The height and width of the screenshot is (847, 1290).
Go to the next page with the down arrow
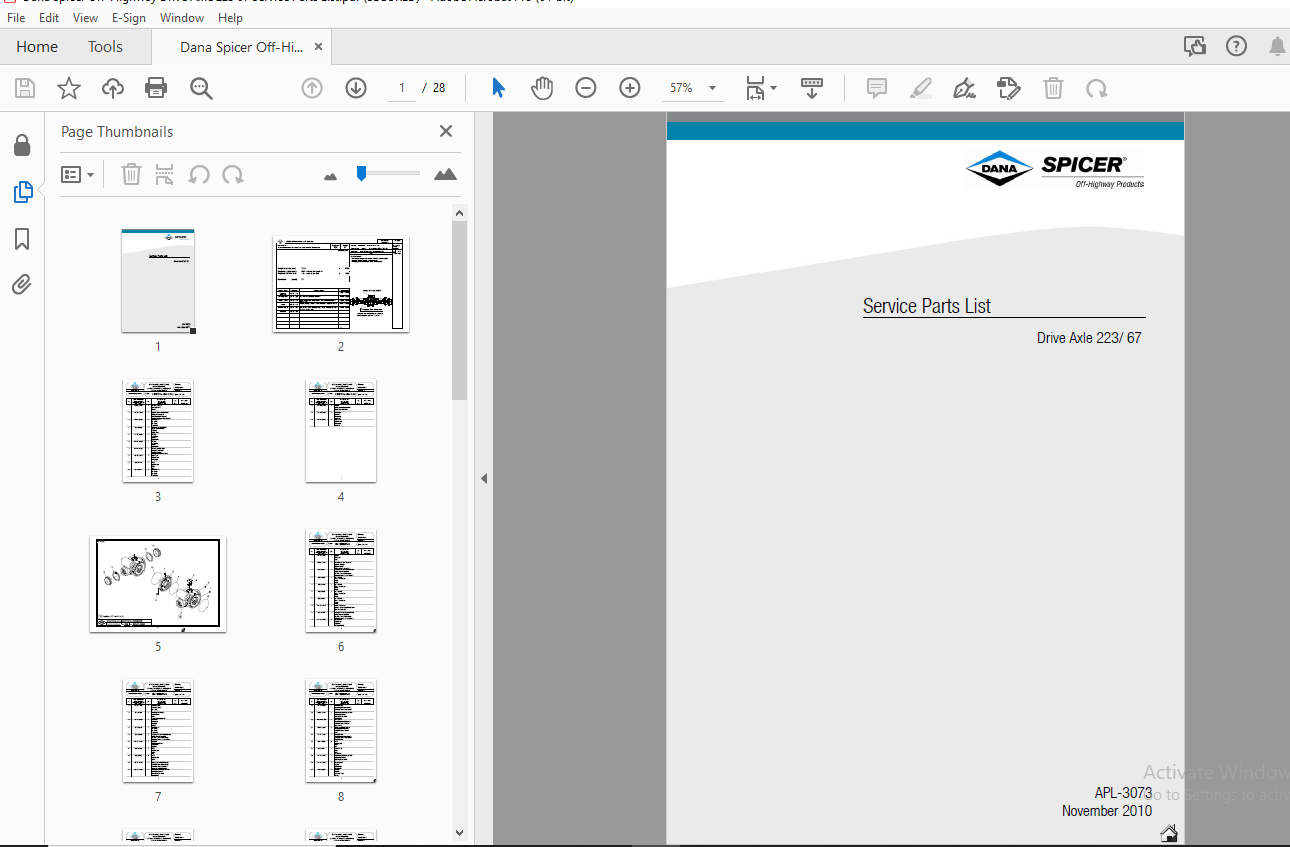356,88
